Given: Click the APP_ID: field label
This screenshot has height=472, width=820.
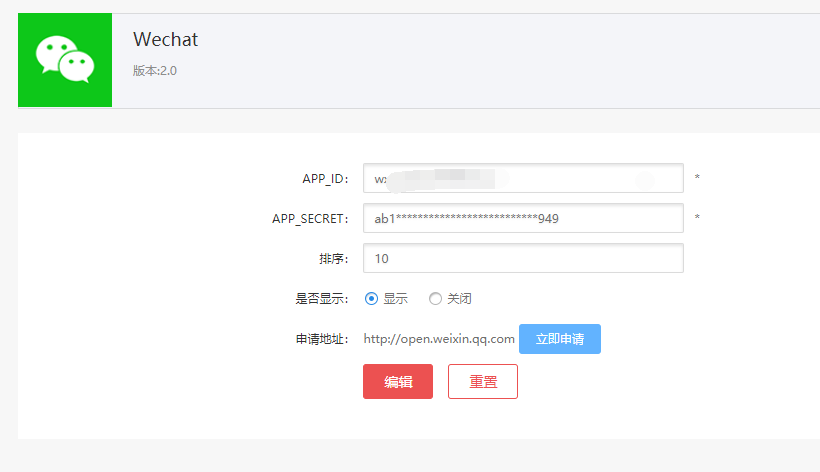Looking at the screenshot, I should [x=325, y=179].
